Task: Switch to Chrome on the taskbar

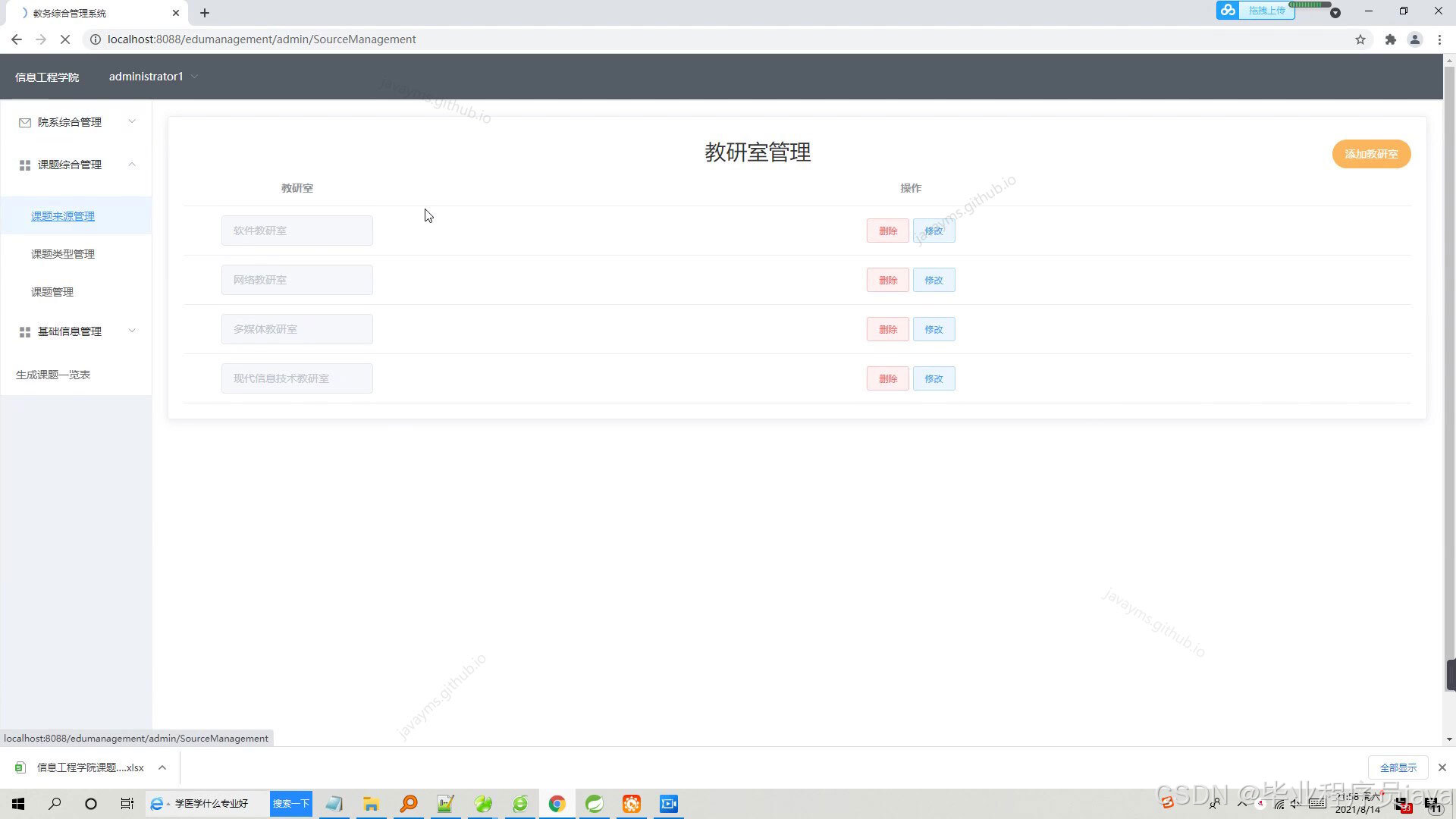Action: click(557, 804)
